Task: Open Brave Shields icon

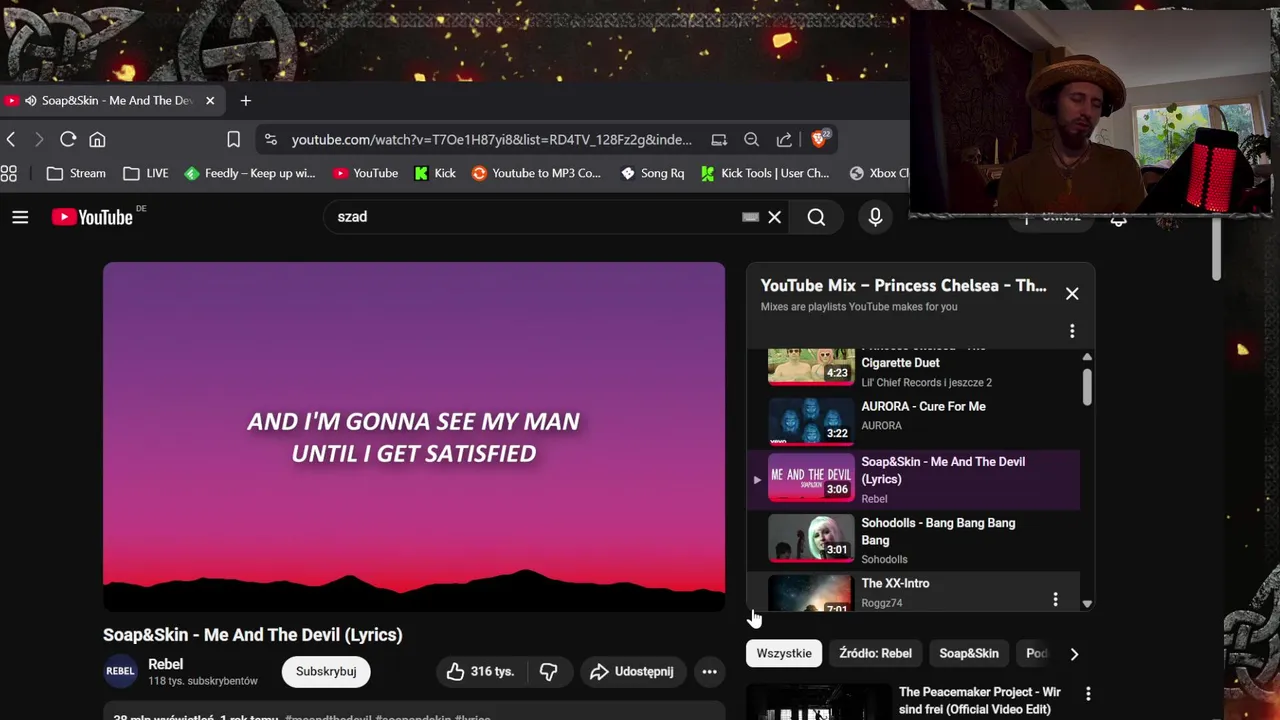Action: (820, 139)
